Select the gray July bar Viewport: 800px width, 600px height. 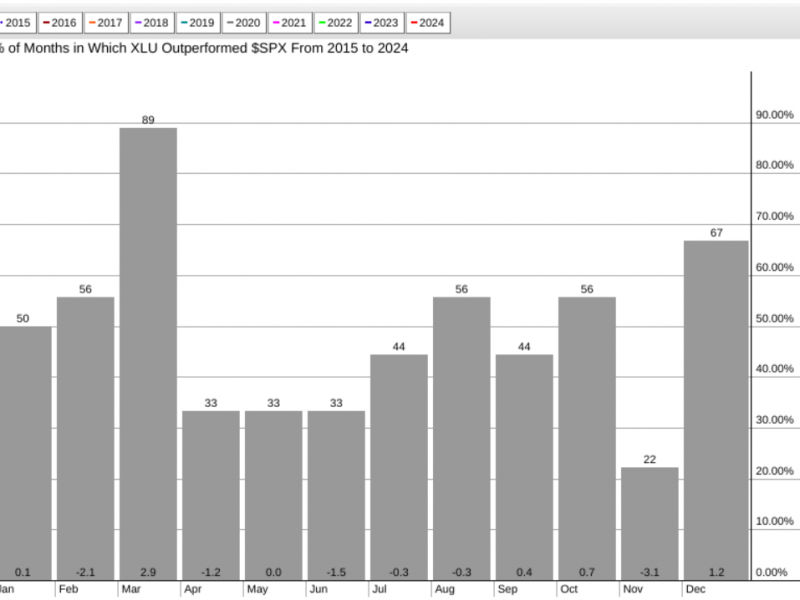399,467
